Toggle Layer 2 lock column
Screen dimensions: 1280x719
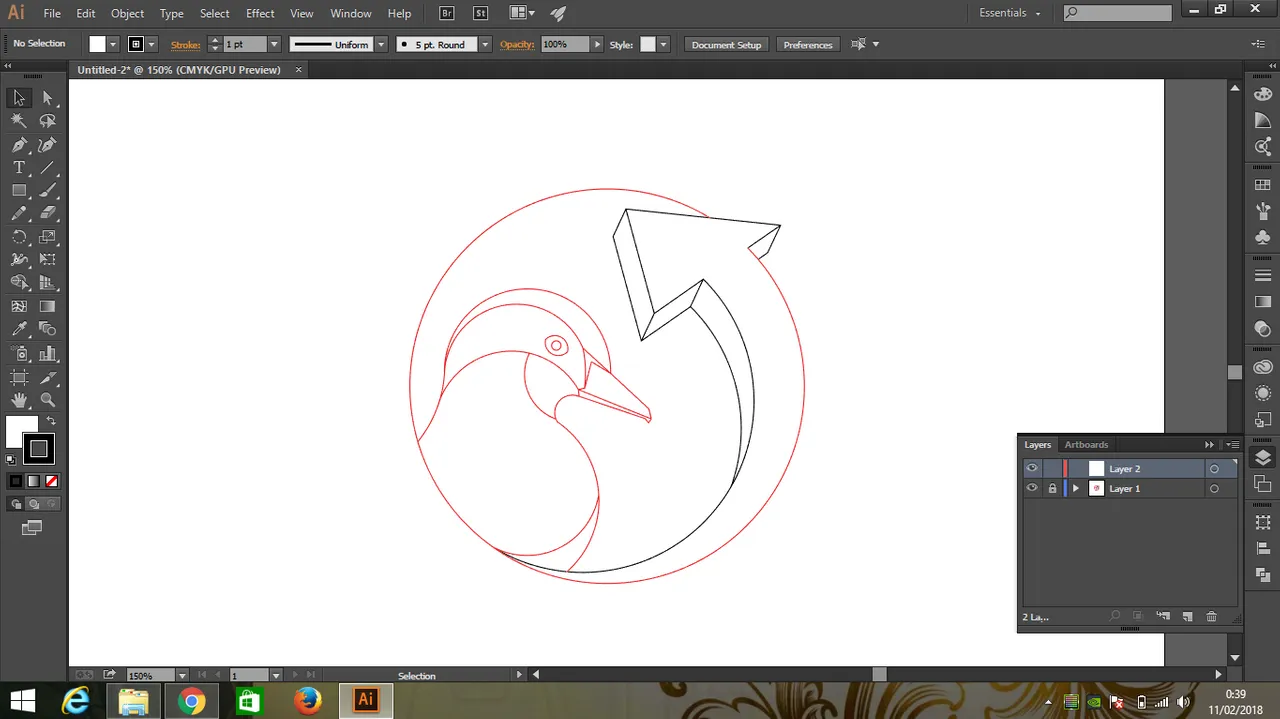(x=1052, y=468)
